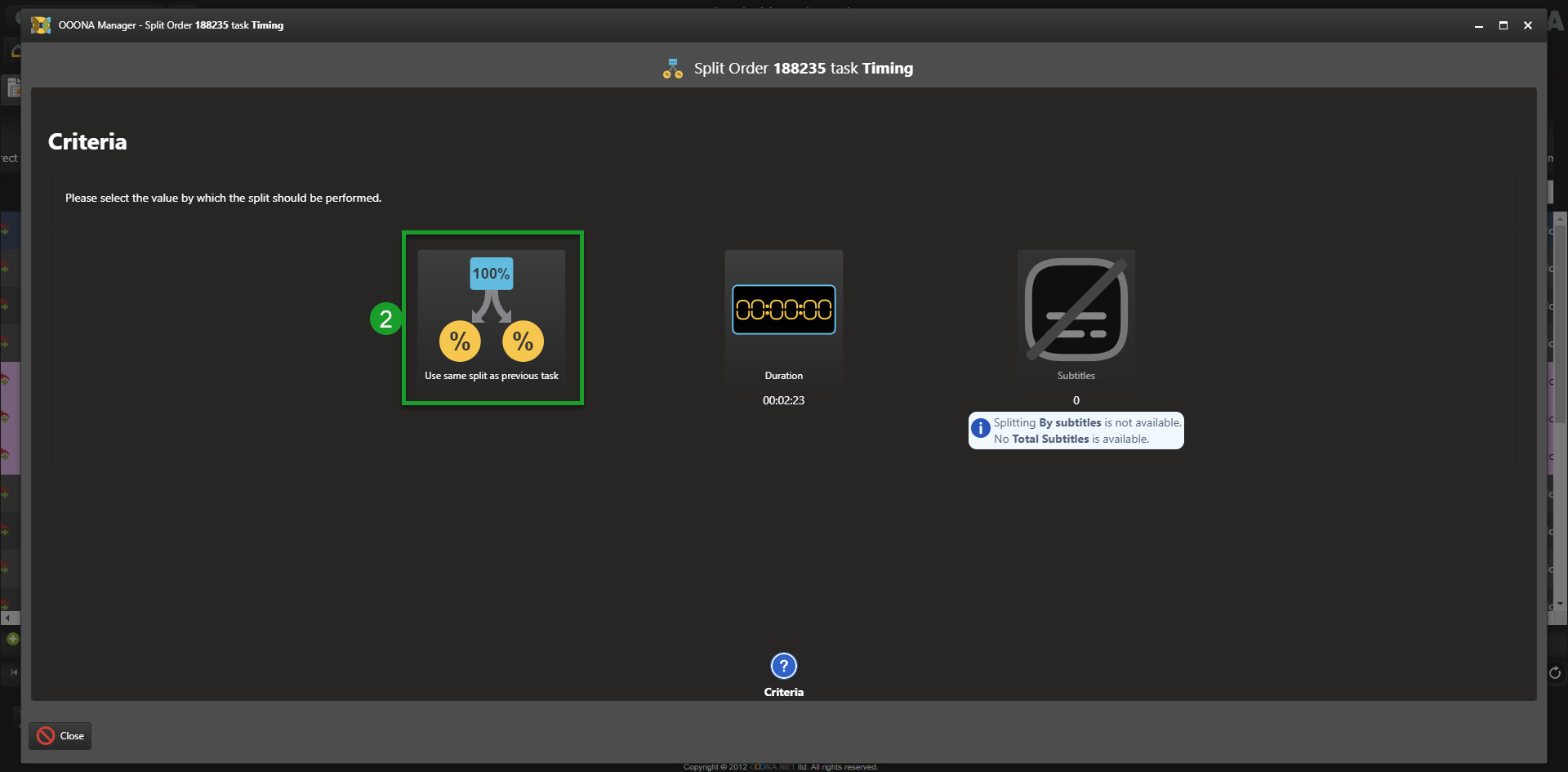Viewport: 1568px width, 772px height.
Task: Choose the Duration split criteria icon
Action: coord(783,310)
